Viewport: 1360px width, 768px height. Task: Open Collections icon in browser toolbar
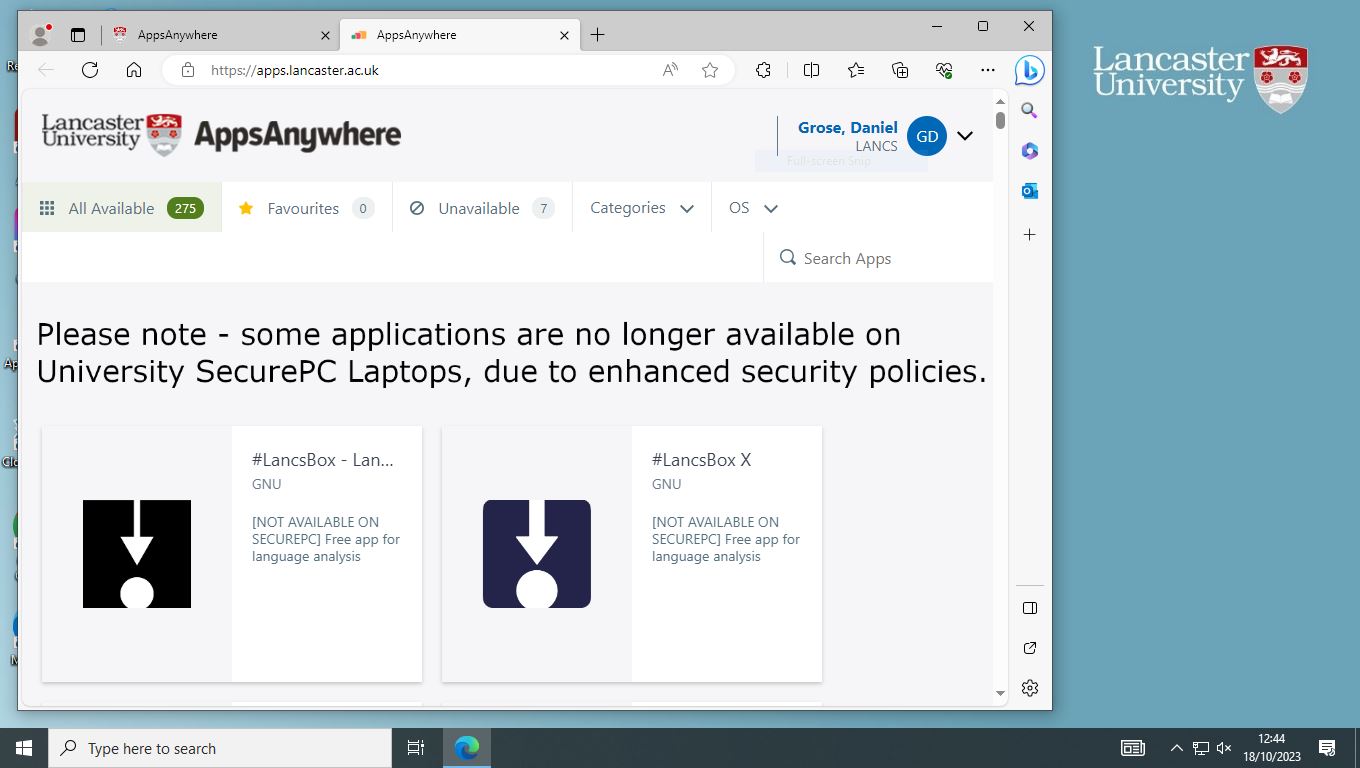point(900,70)
